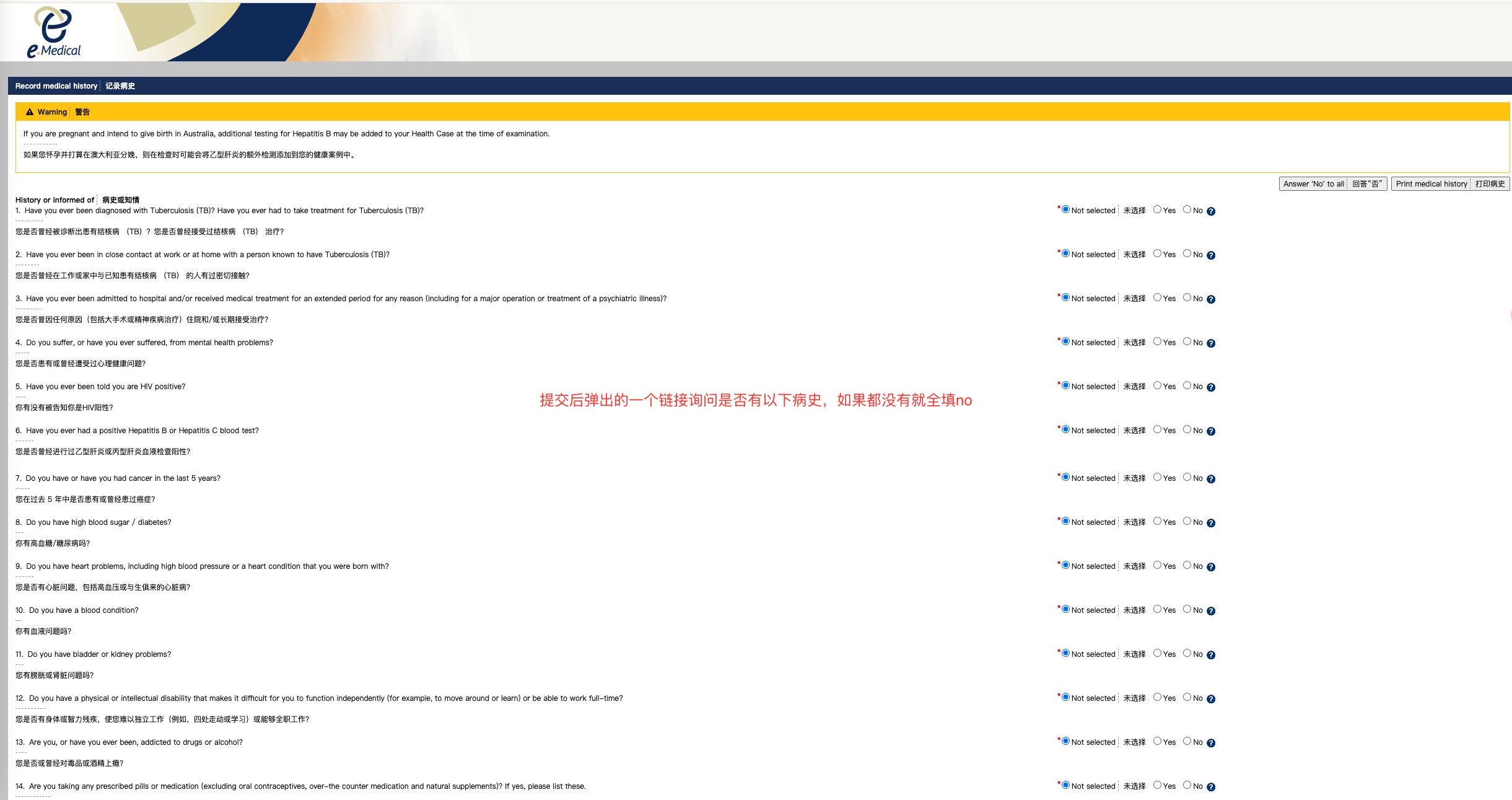Screen dimensions: 1512x800
Task: Select No for Tuberculosis diagnosis question
Action: coord(1187,209)
